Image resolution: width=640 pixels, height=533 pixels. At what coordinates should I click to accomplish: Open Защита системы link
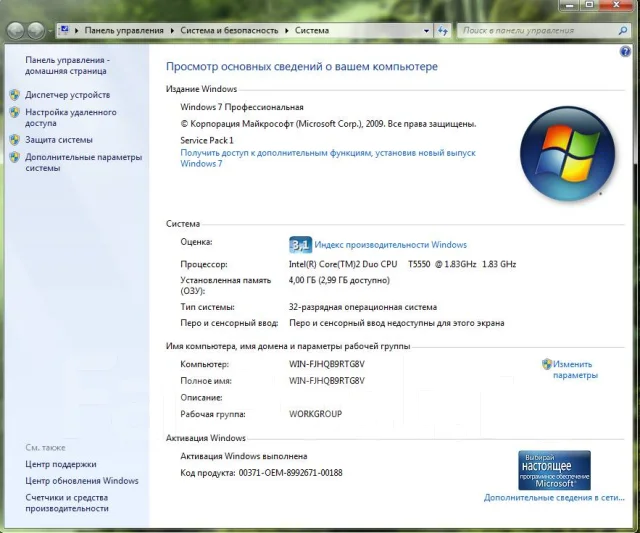tap(59, 140)
